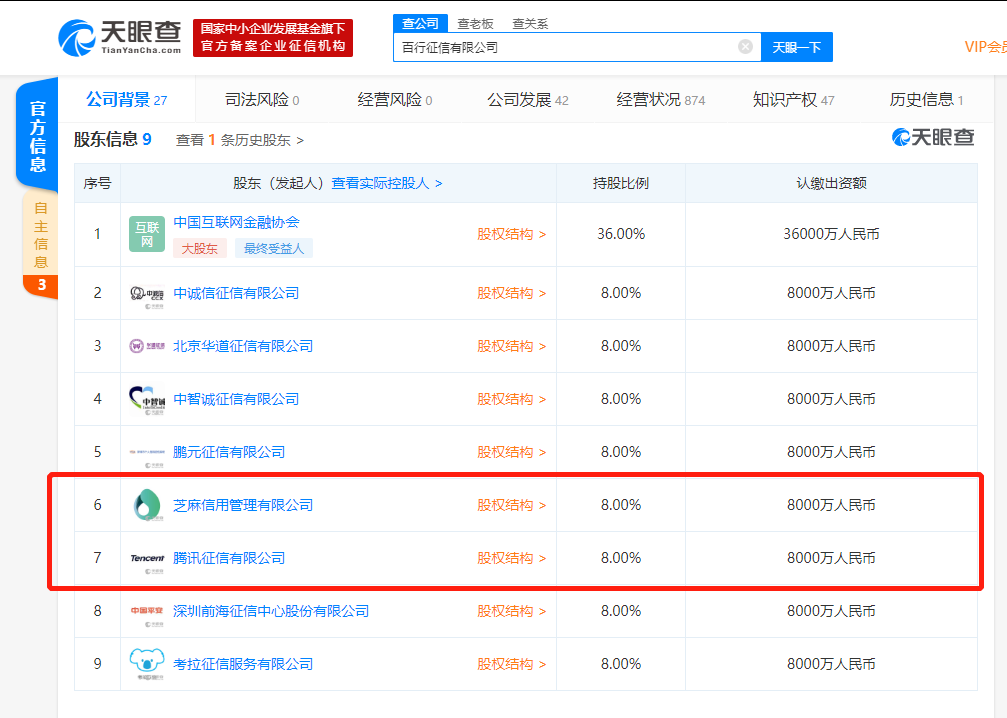Select the 查关系 search tab
The image size is (1007, 718).
pyautogui.click(x=530, y=24)
